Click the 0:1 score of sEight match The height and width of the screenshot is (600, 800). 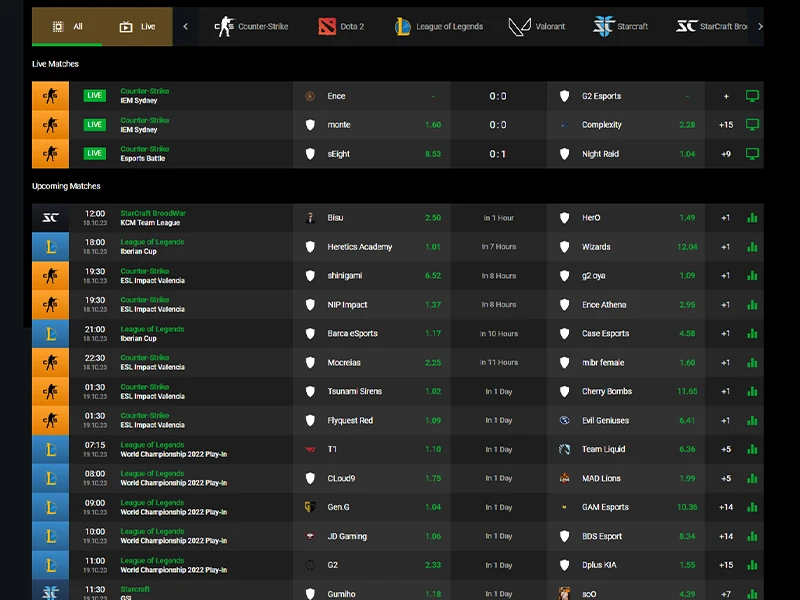click(x=498, y=154)
